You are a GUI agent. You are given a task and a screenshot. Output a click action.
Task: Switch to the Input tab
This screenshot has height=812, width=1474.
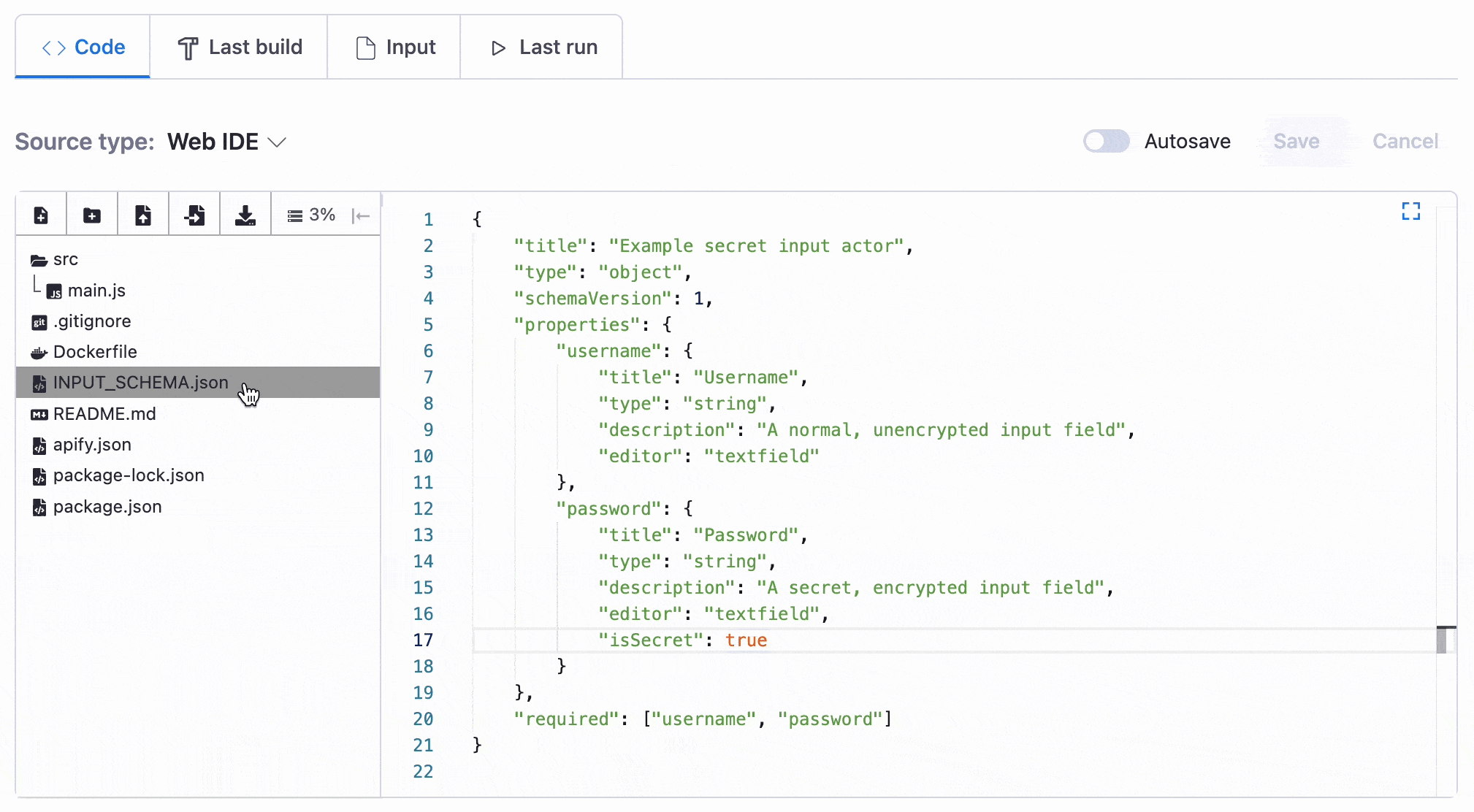[x=394, y=47]
